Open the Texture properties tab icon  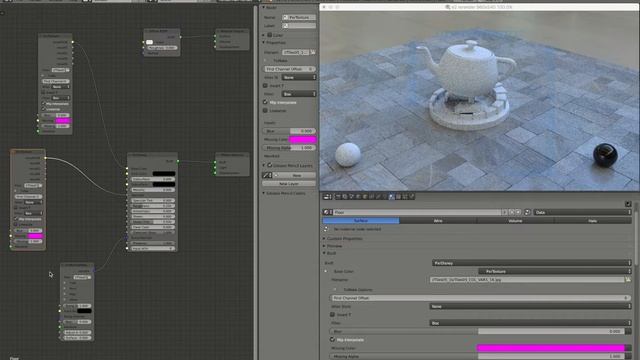(x=398, y=197)
